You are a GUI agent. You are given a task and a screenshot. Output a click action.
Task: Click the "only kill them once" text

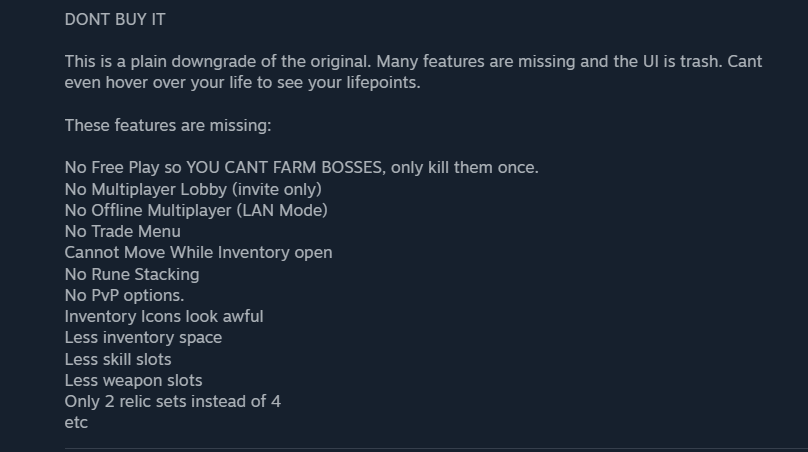pos(465,168)
